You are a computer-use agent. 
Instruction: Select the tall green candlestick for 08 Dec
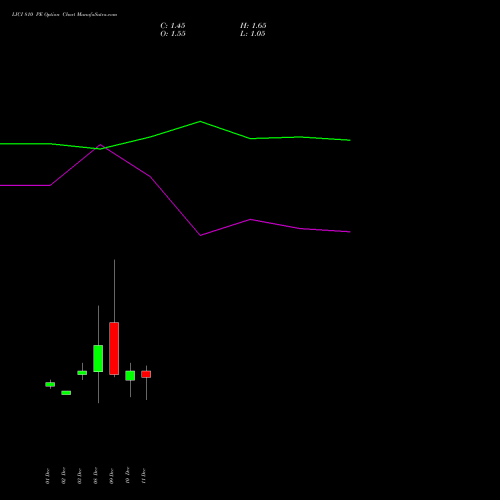tap(98, 358)
